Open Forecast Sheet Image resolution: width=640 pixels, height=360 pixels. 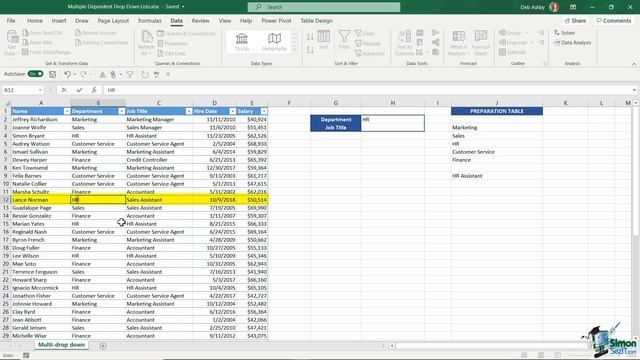(480, 43)
